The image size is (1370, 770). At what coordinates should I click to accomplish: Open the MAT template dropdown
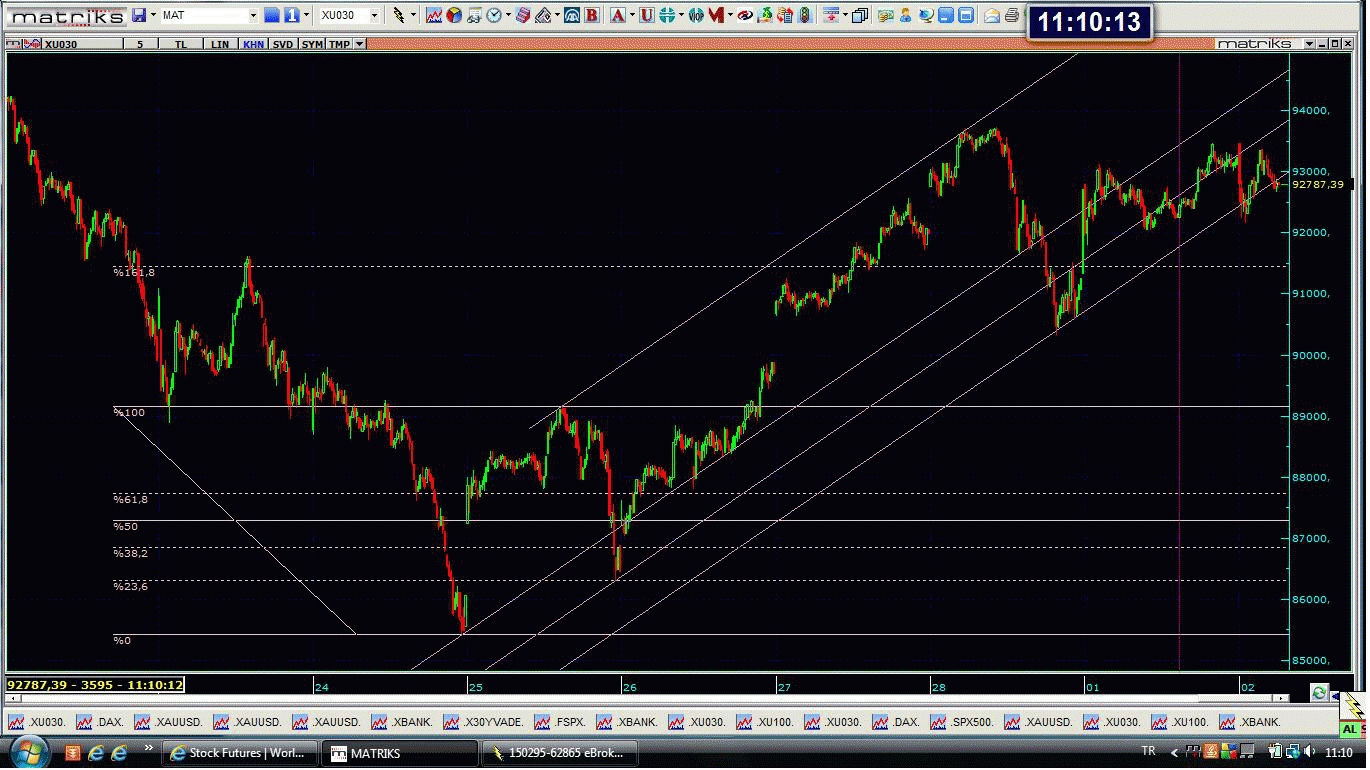(x=252, y=15)
